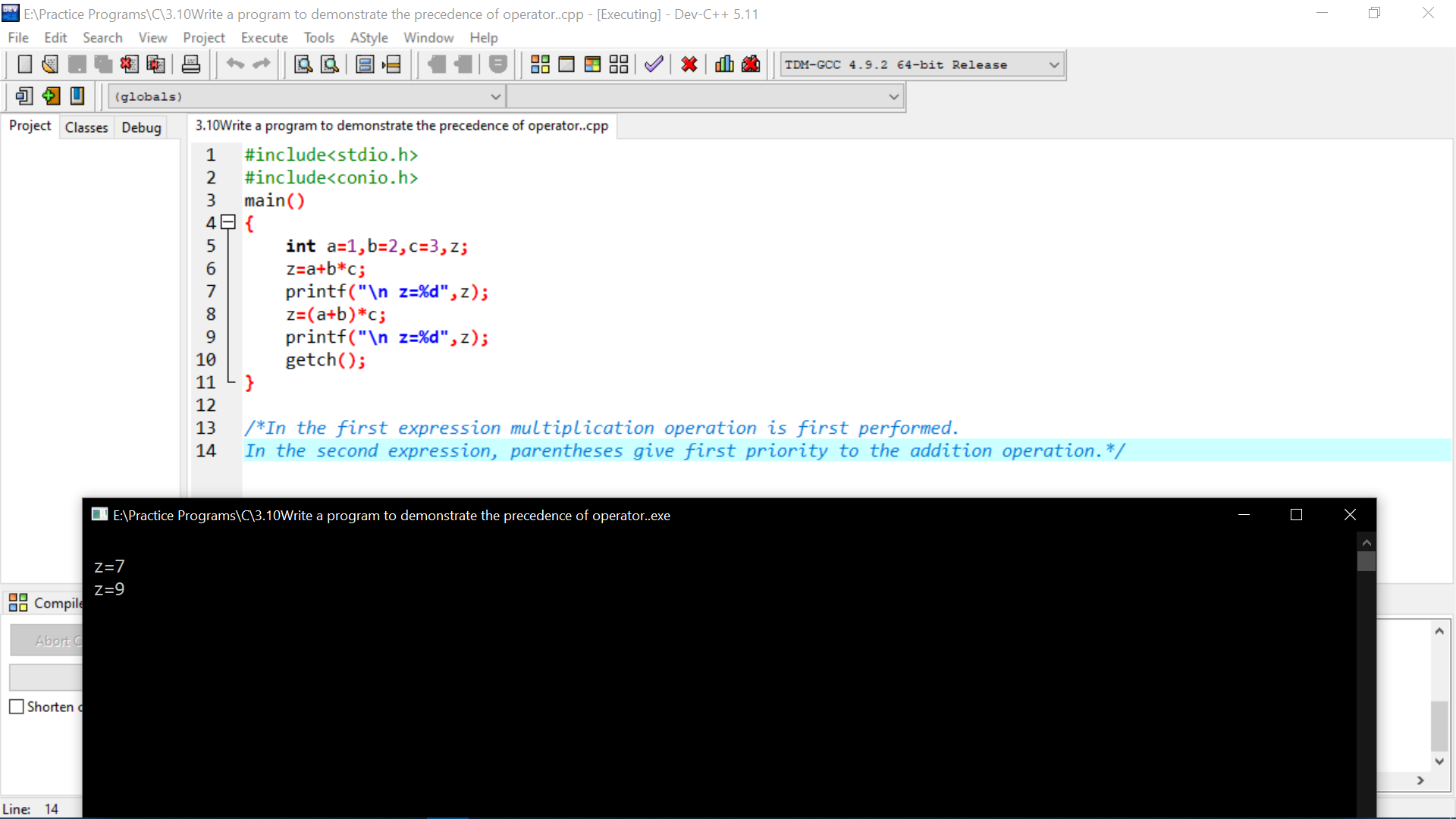Click the Insert icon with green plus
This screenshot has height=819, width=1456.
coord(51,96)
